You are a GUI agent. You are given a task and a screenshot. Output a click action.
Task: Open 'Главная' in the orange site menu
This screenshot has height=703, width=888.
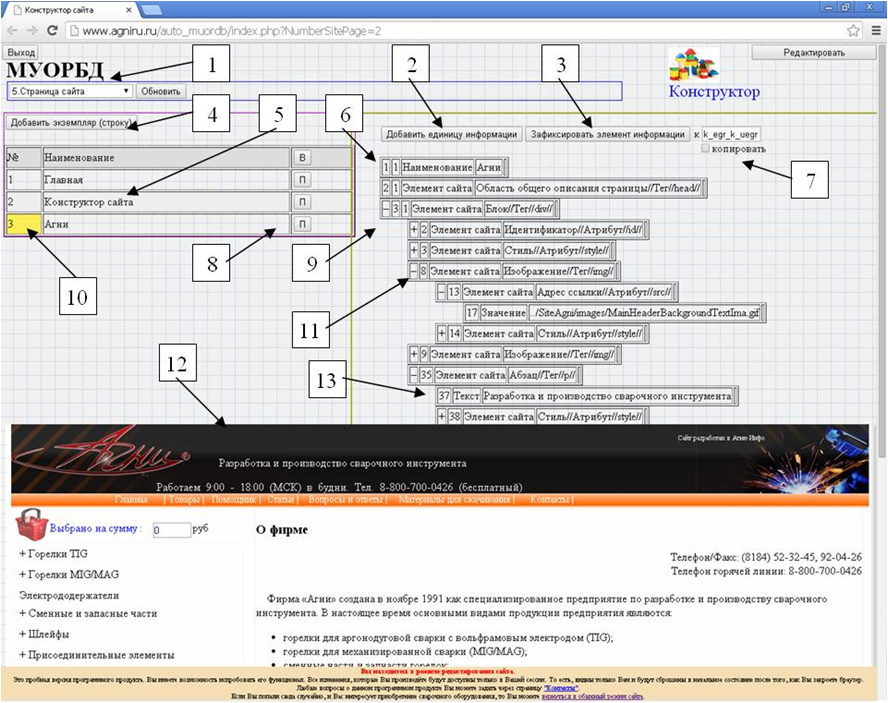point(131,500)
